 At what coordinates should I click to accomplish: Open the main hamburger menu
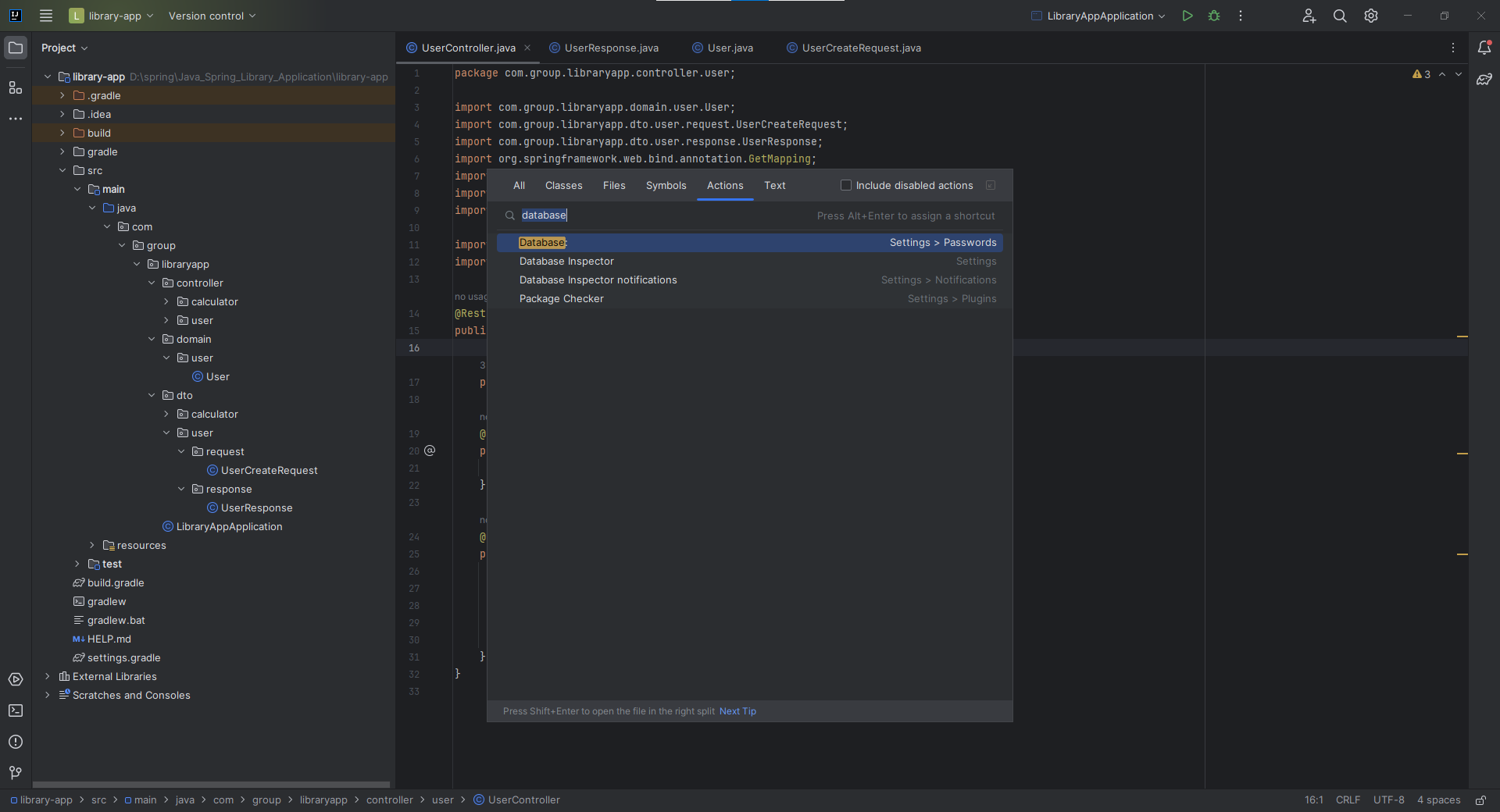(x=46, y=16)
